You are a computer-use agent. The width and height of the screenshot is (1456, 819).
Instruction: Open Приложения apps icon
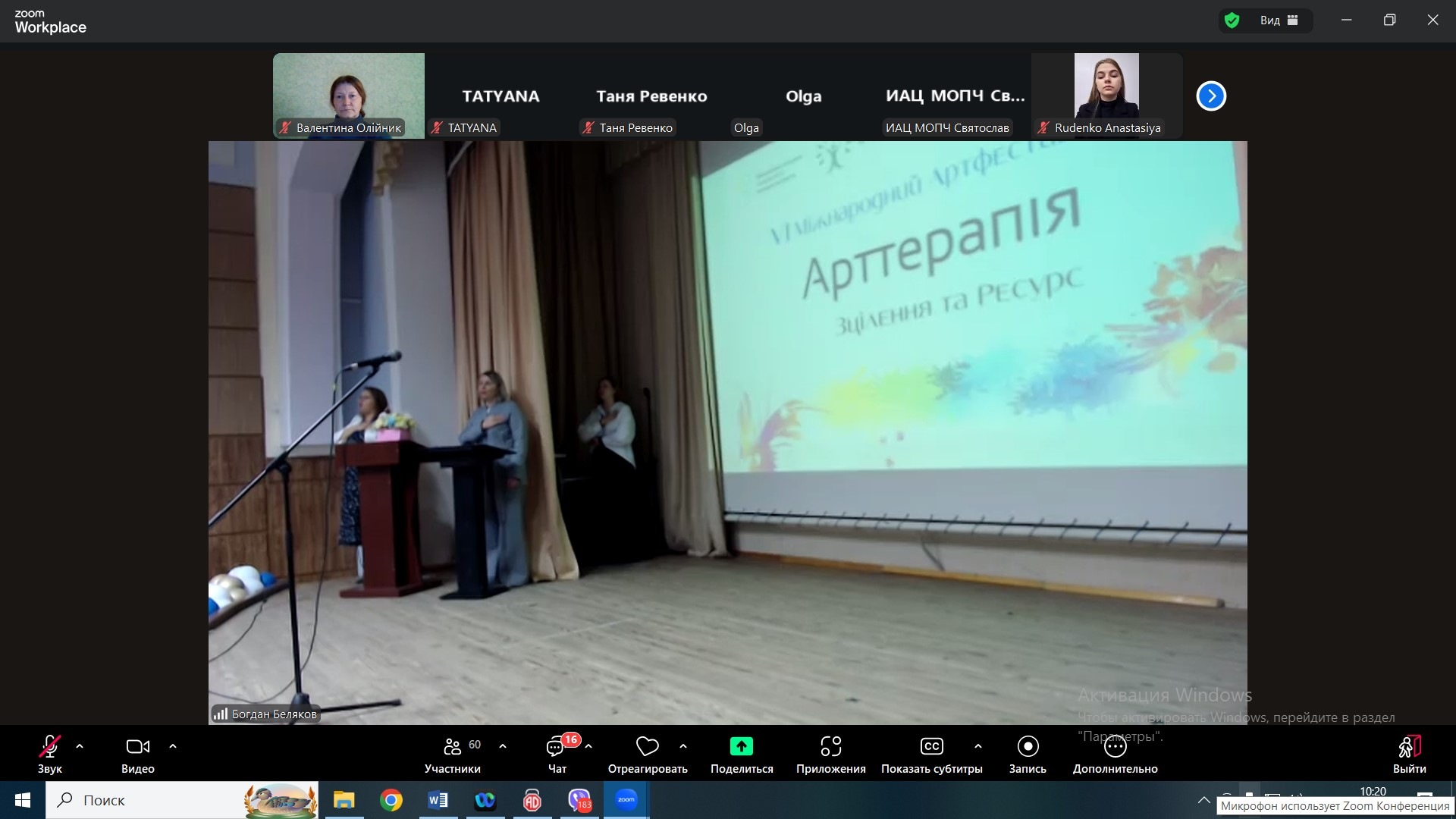[830, 747]
